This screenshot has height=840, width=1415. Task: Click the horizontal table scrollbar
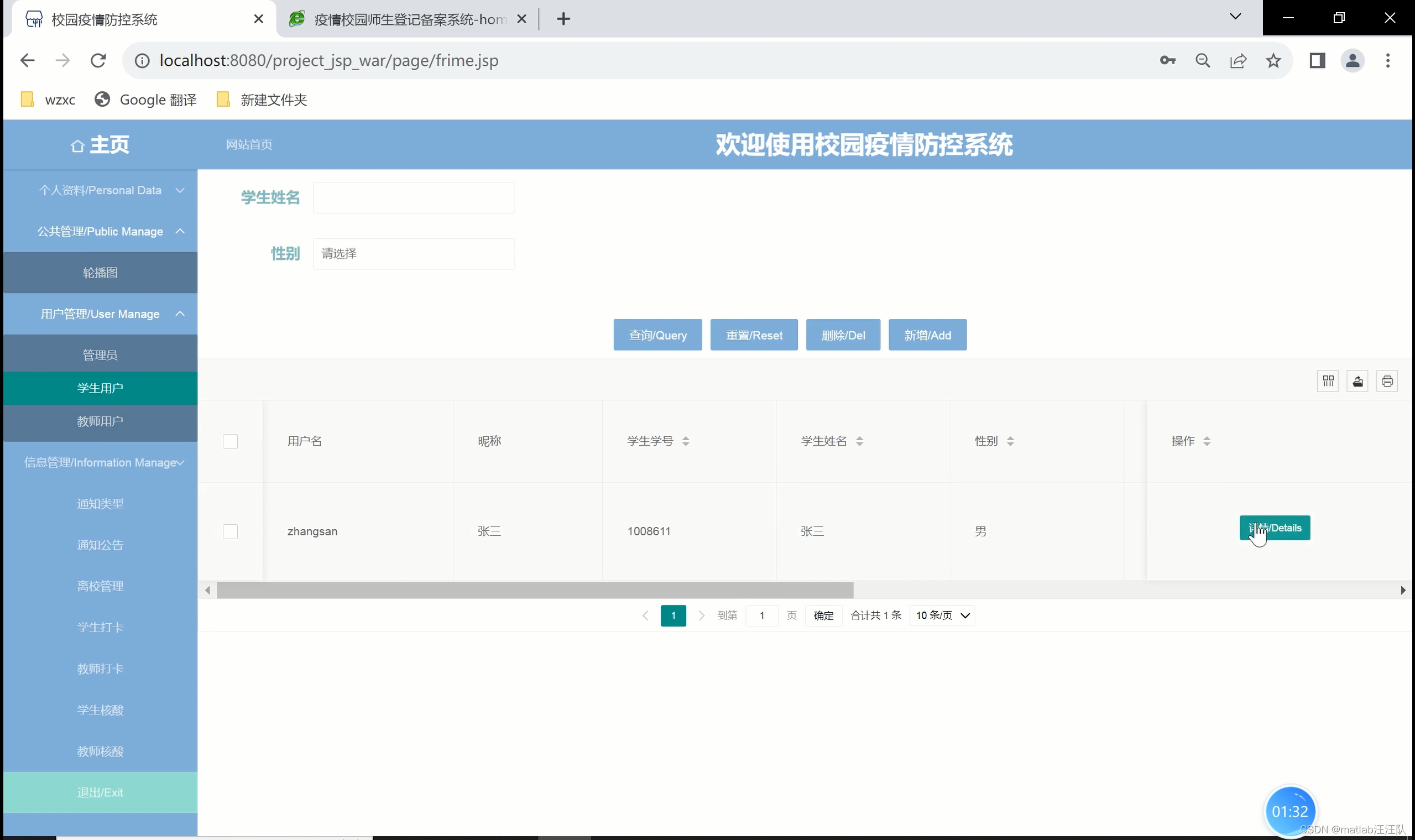click(534, 591)
